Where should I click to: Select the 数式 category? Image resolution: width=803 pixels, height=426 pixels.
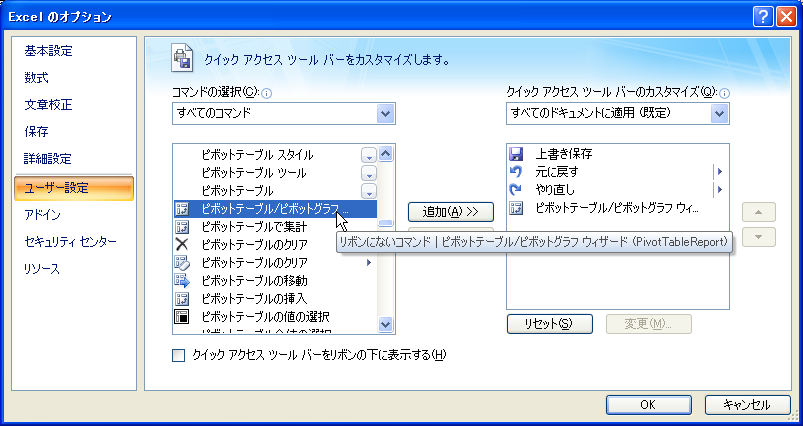36,78
